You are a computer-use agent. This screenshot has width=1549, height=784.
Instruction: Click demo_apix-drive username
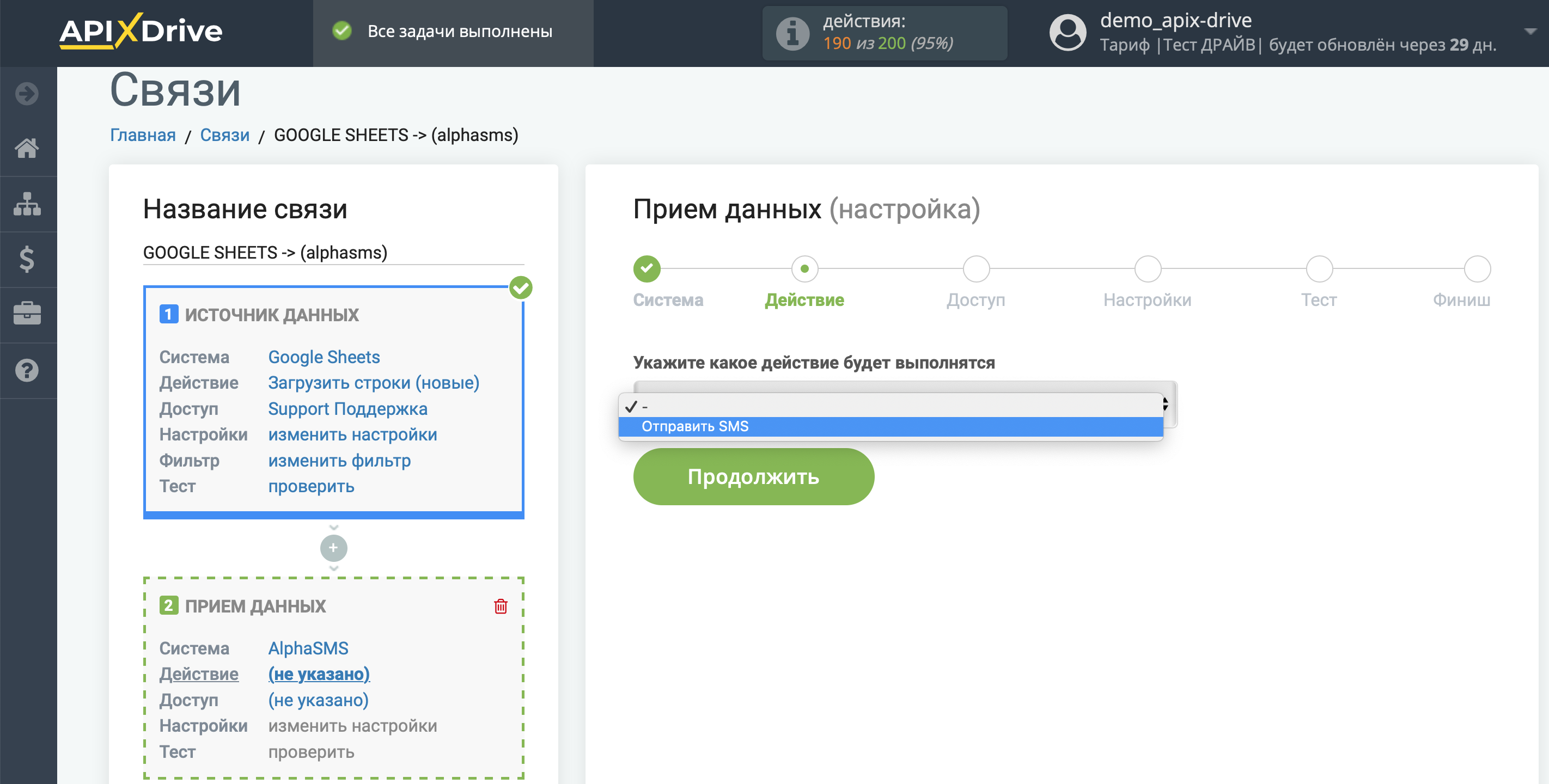pyautogui.click(x=1175, y=21)
